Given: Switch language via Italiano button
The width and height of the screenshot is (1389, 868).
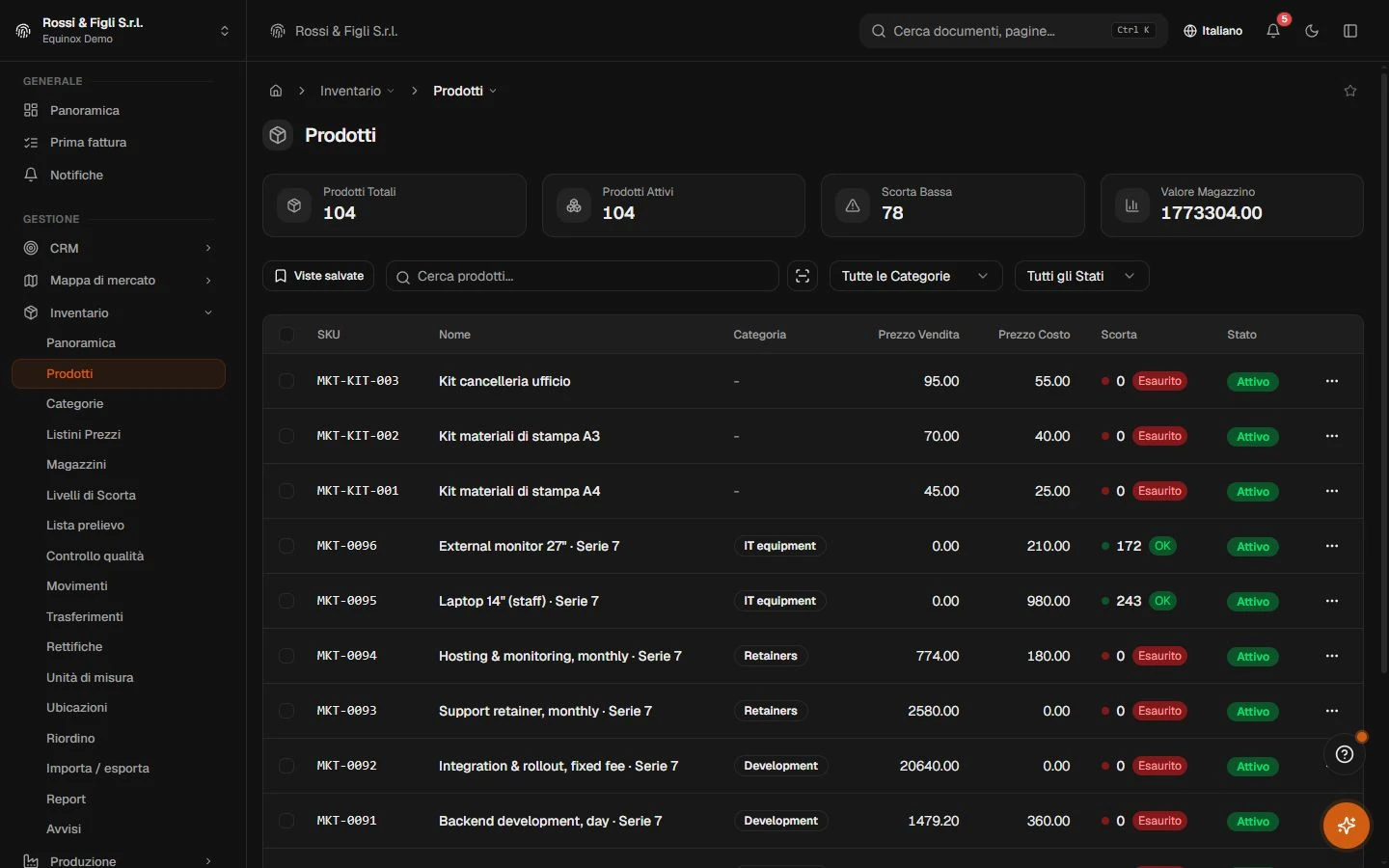Looking at the screenshot, I should [x=1212, y=31].
